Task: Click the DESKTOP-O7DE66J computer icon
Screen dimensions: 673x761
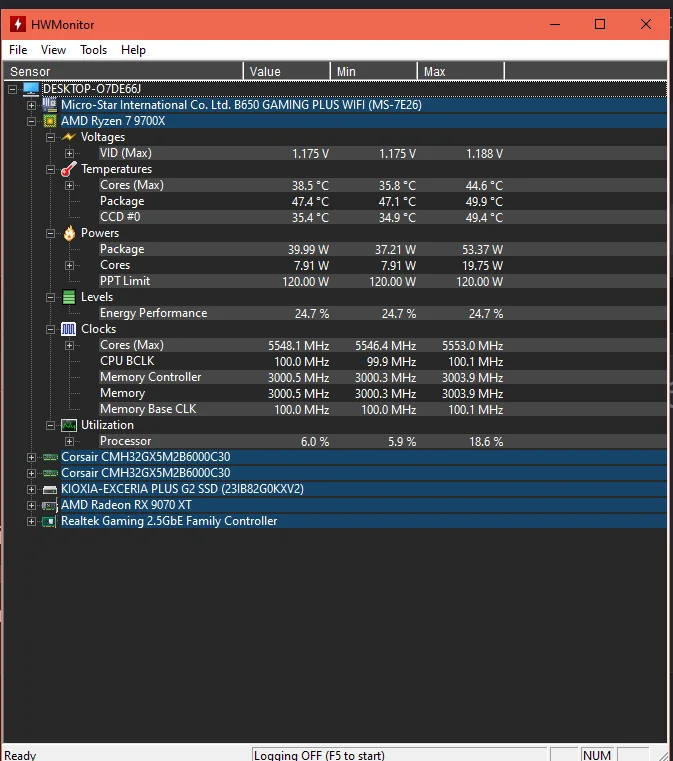Action: [x=31, y=89]
